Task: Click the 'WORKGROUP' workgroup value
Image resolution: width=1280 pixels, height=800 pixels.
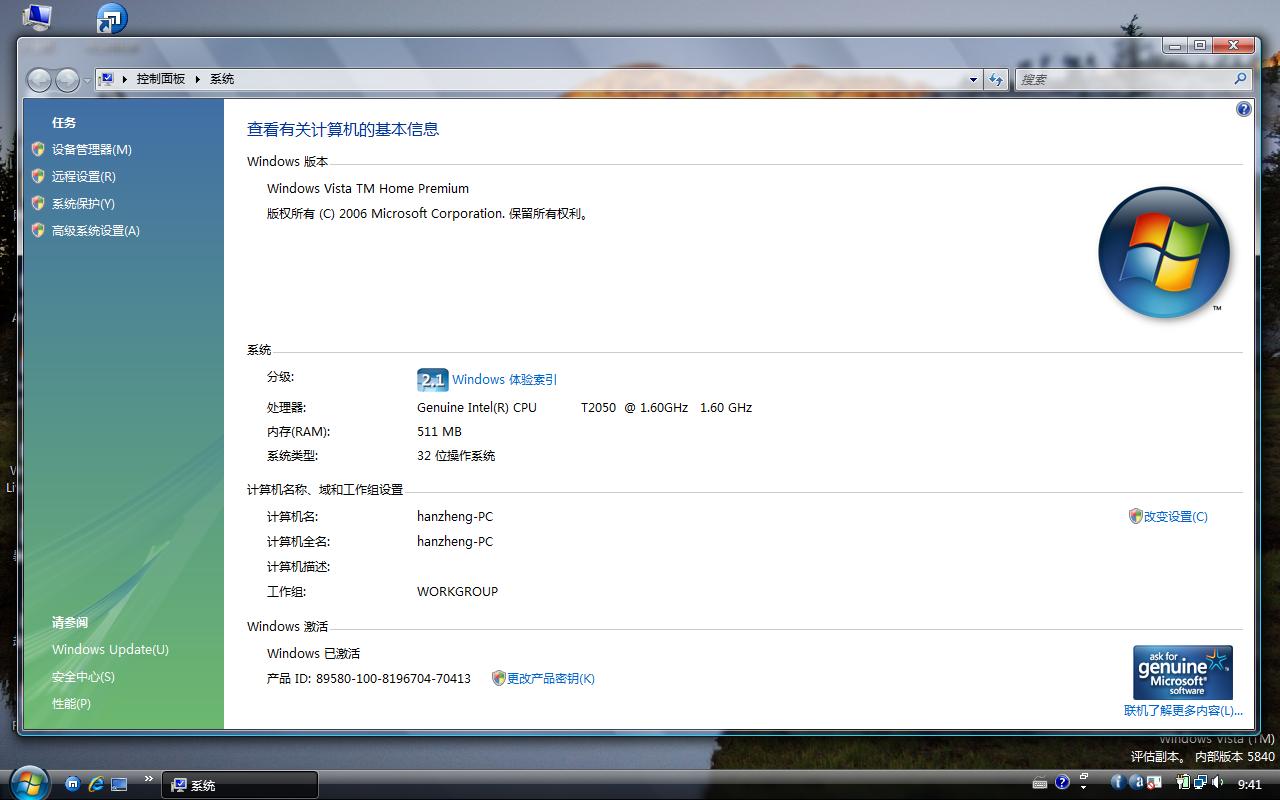Action: pyautogui.click(x=457, y=592)
